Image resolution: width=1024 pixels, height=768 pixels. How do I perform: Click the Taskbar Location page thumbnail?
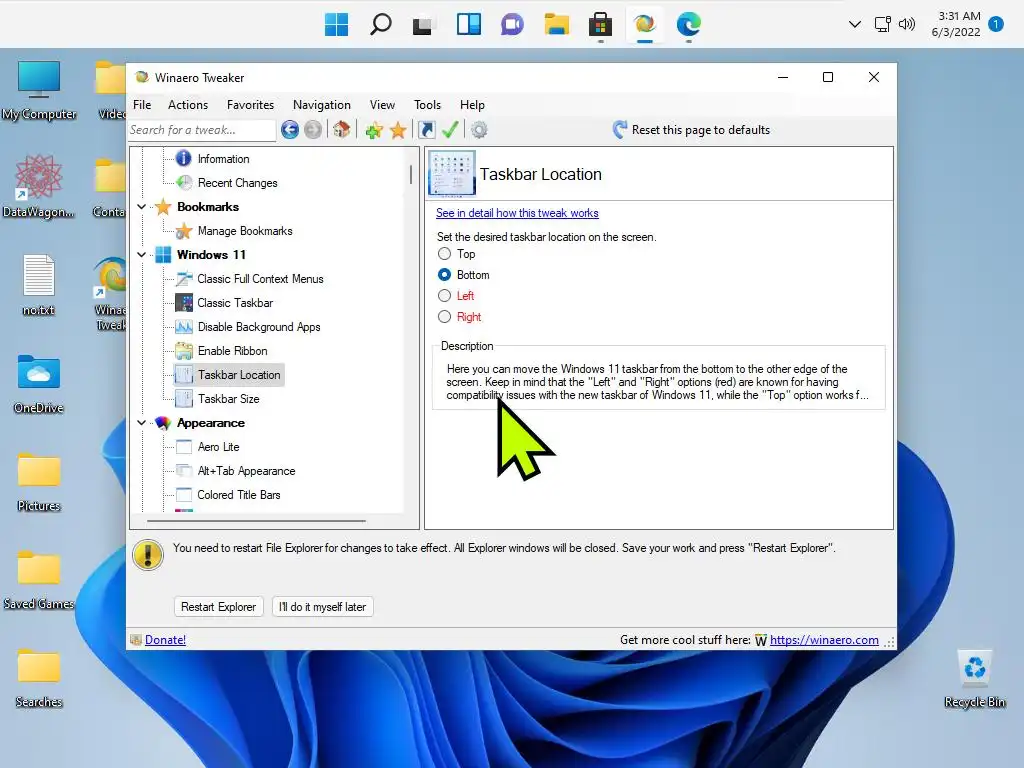(x=452, y=173)
